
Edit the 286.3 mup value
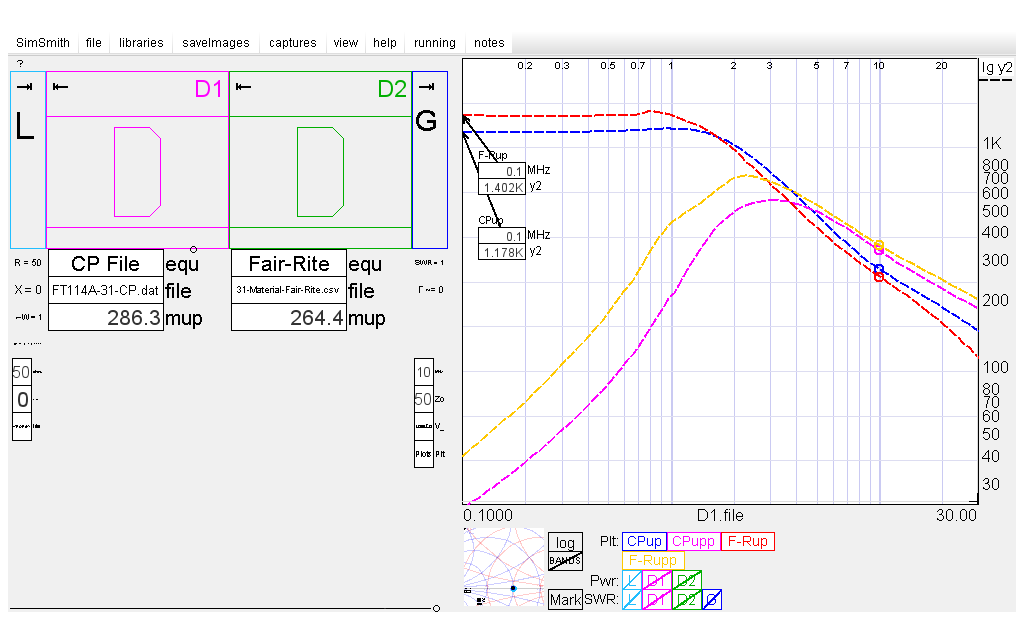(x=106, y=318)
